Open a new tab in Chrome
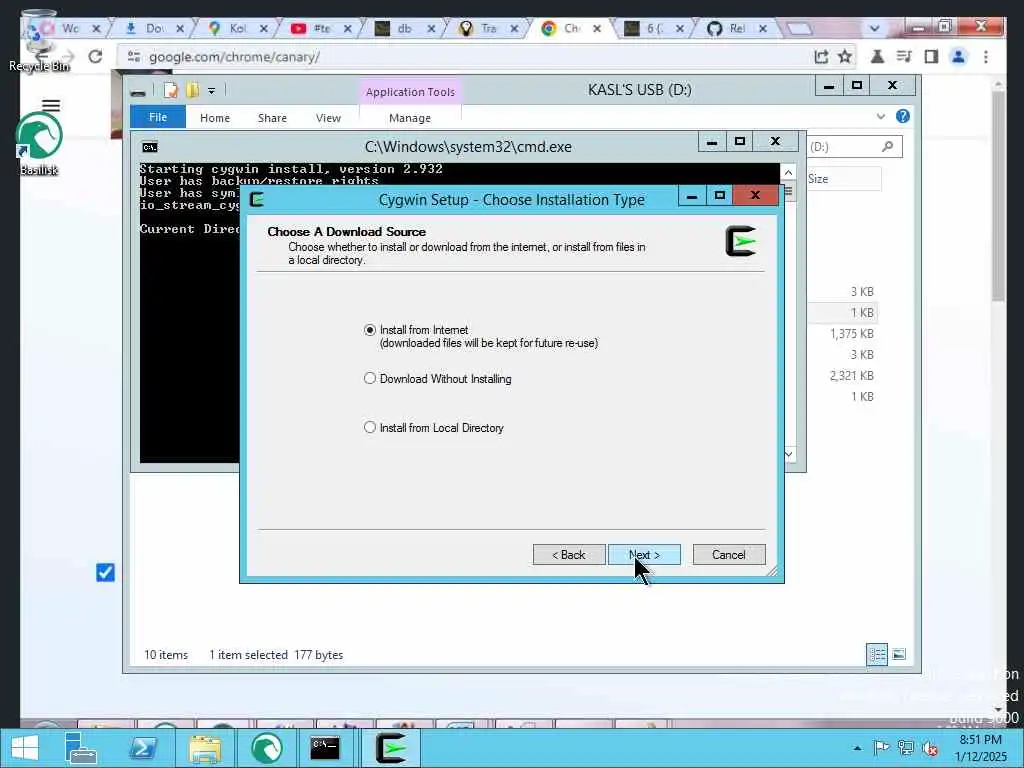The height and width of the screenshot is (768, 1024). click(x=799, y=28)
